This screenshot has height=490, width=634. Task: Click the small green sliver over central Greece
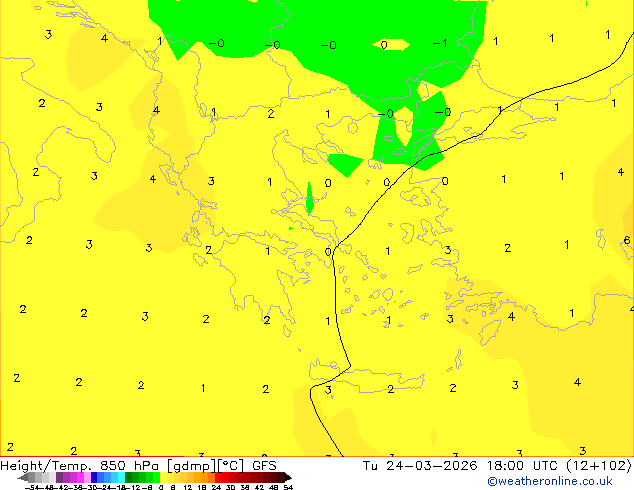pos(309,198)
